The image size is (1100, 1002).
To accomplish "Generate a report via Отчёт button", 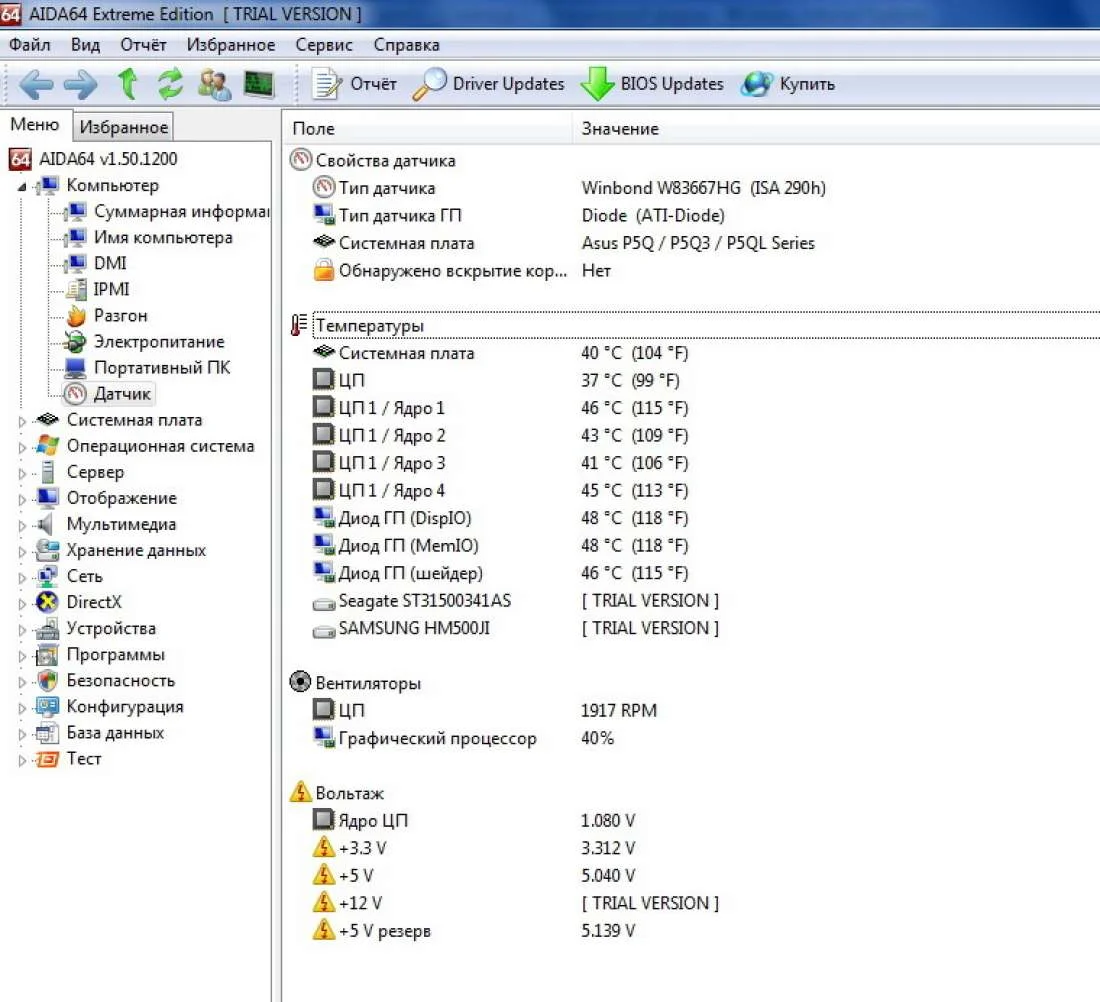I will click(x=354, y=84).
